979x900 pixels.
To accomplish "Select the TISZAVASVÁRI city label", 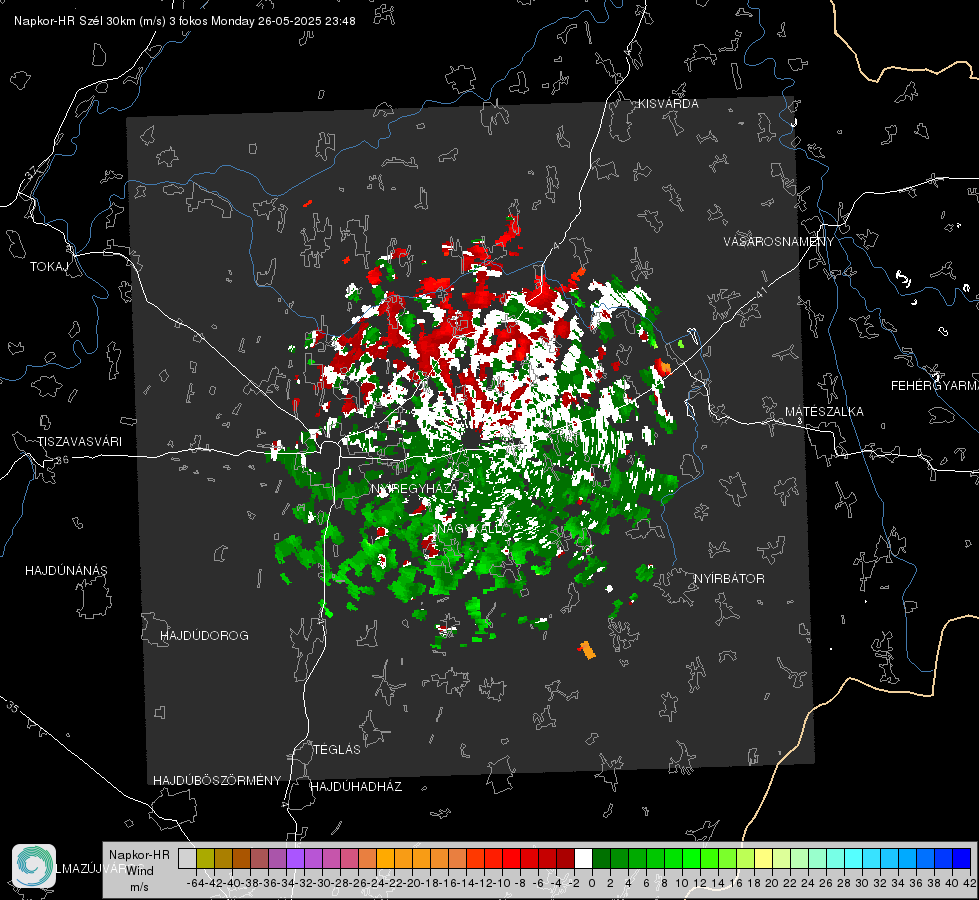I will pos(79,442).
